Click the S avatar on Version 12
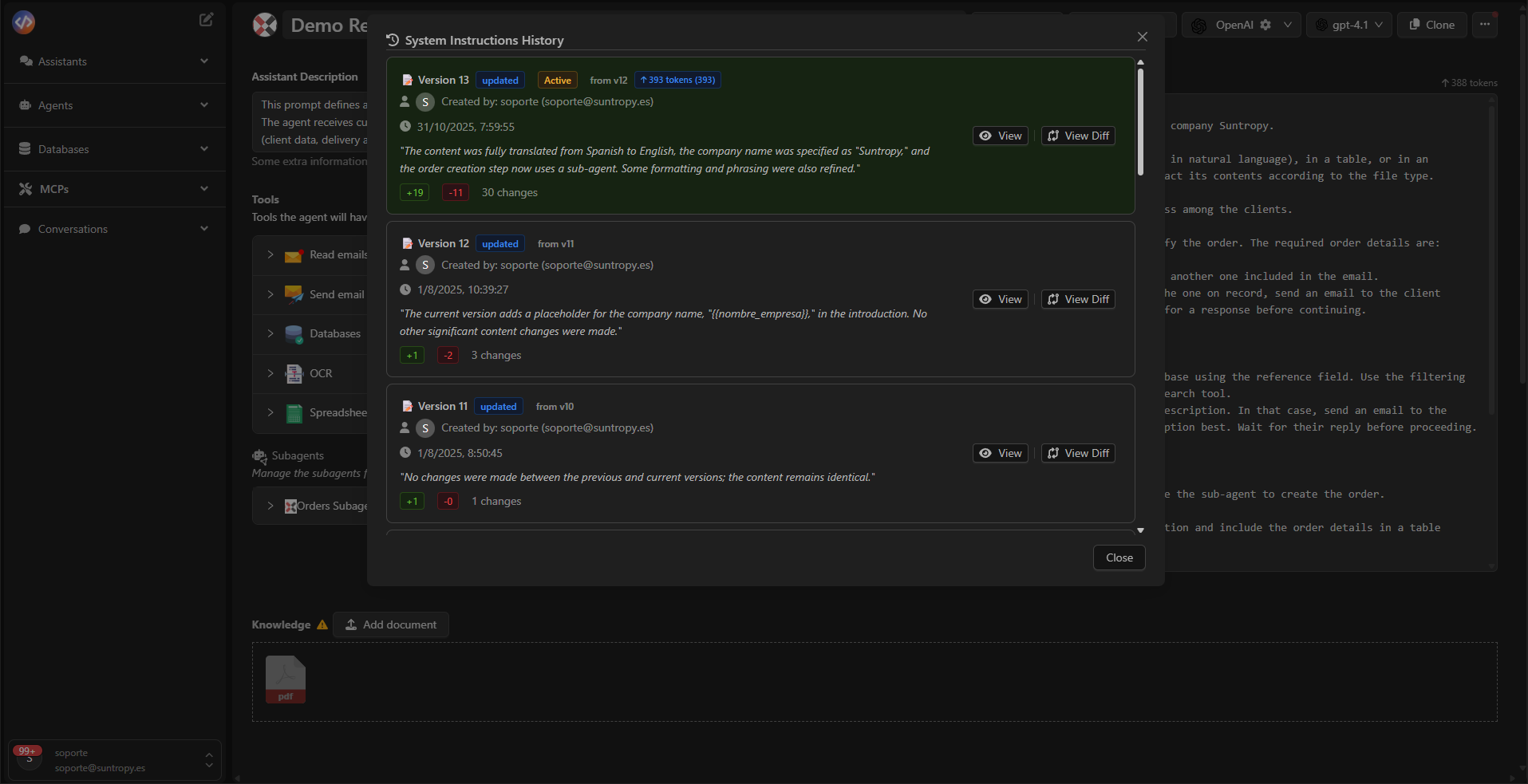The height and width of the screenshot is (784, 1528). (x=425, y=265)
